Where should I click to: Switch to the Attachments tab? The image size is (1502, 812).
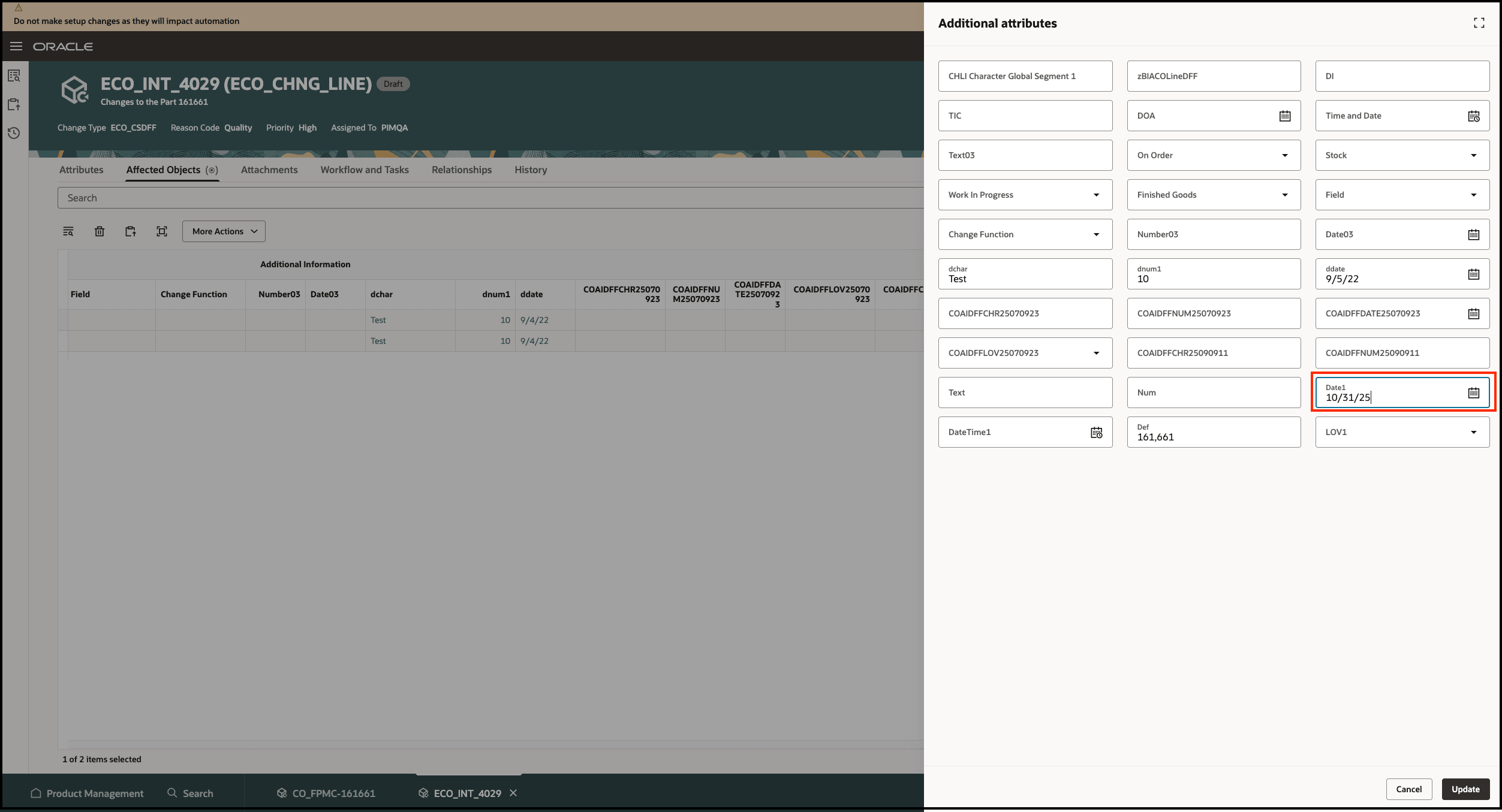(269, 170)
